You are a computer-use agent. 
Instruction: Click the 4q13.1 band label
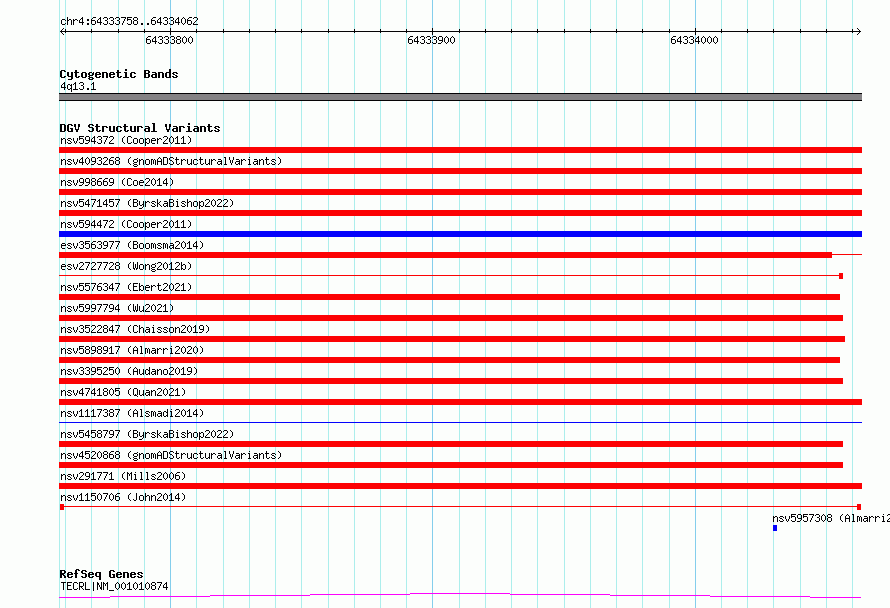tap(78, 86)
